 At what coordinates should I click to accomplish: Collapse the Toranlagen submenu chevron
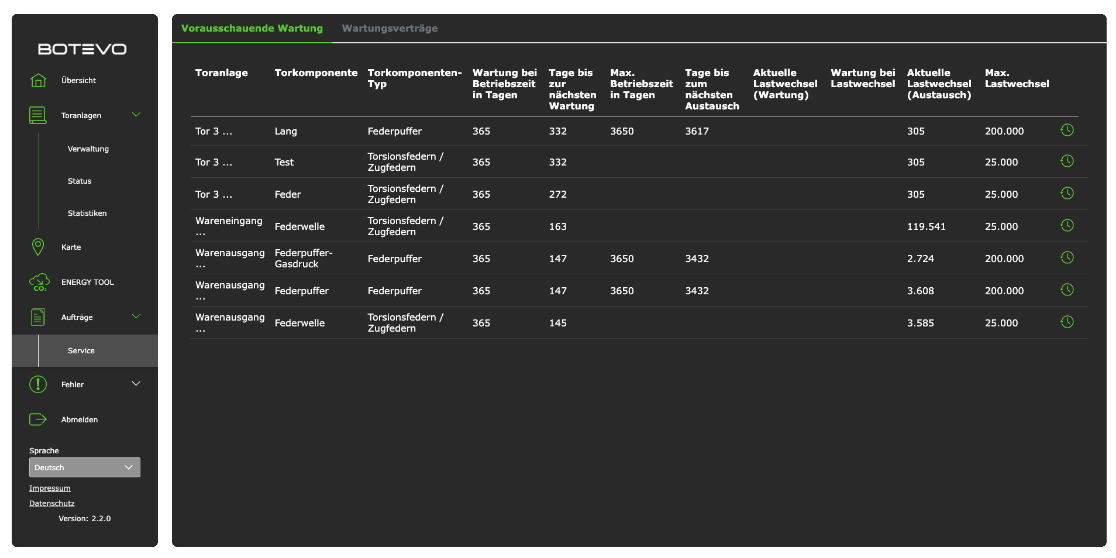click(136, 115)
